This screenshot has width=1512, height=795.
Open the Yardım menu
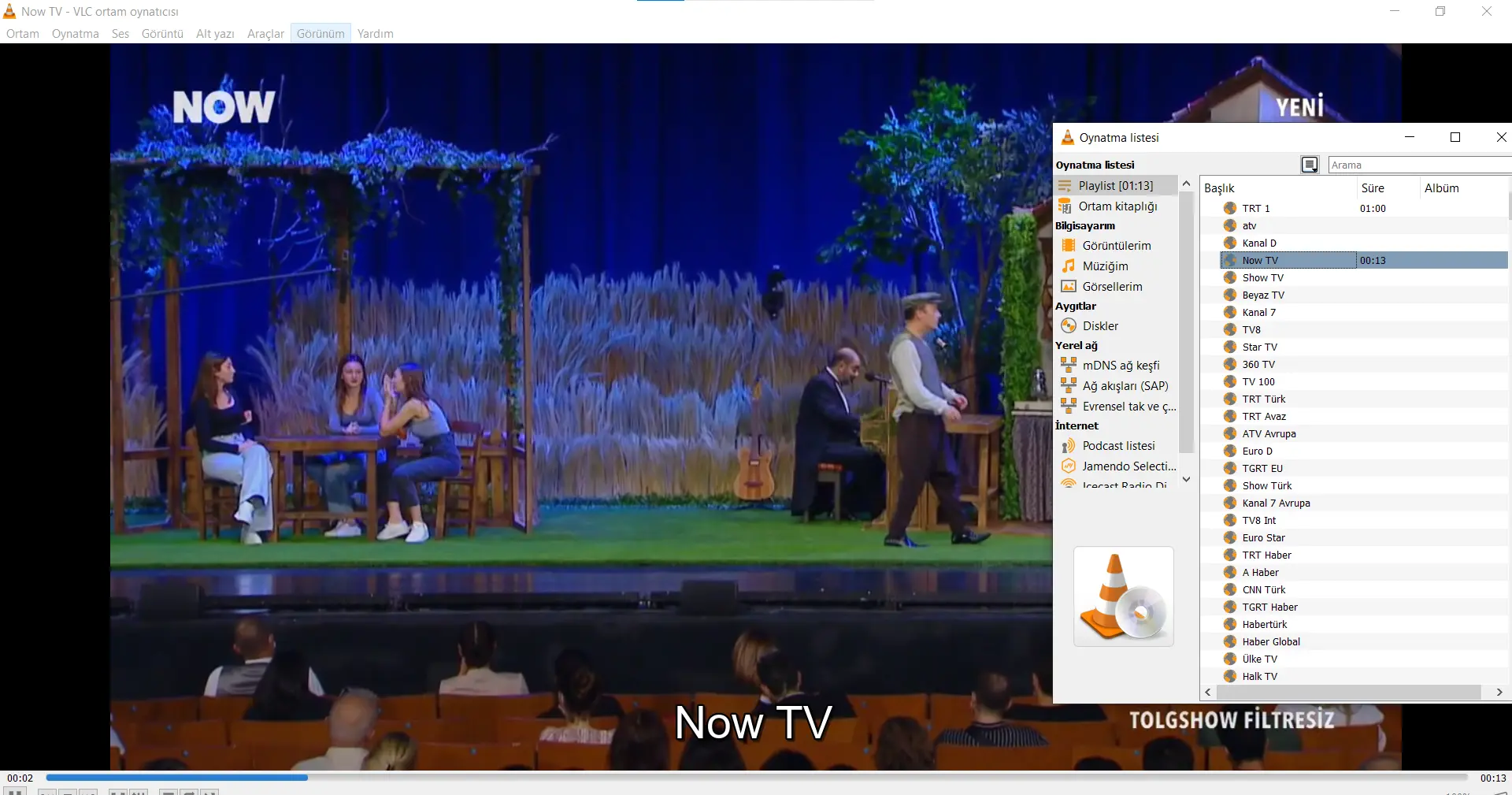(x=376, y=34)
